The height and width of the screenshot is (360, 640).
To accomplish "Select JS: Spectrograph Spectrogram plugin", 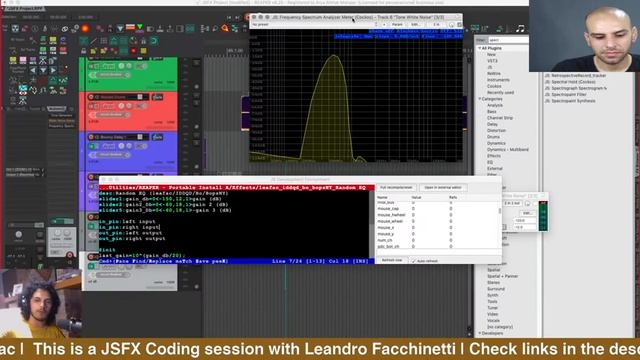I will [576, 88].
